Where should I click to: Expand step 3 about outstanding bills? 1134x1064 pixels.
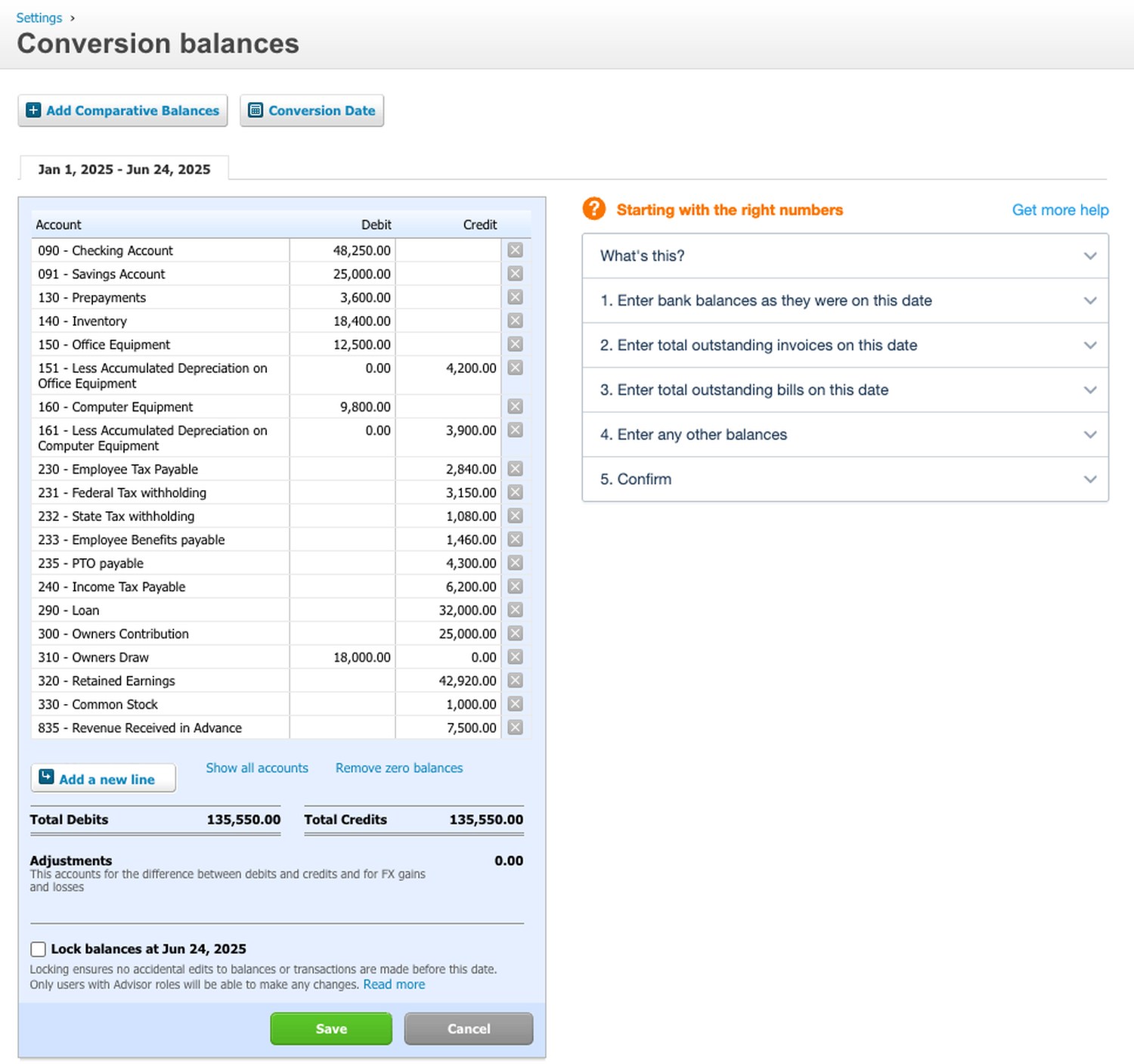(x=845, y=389)
